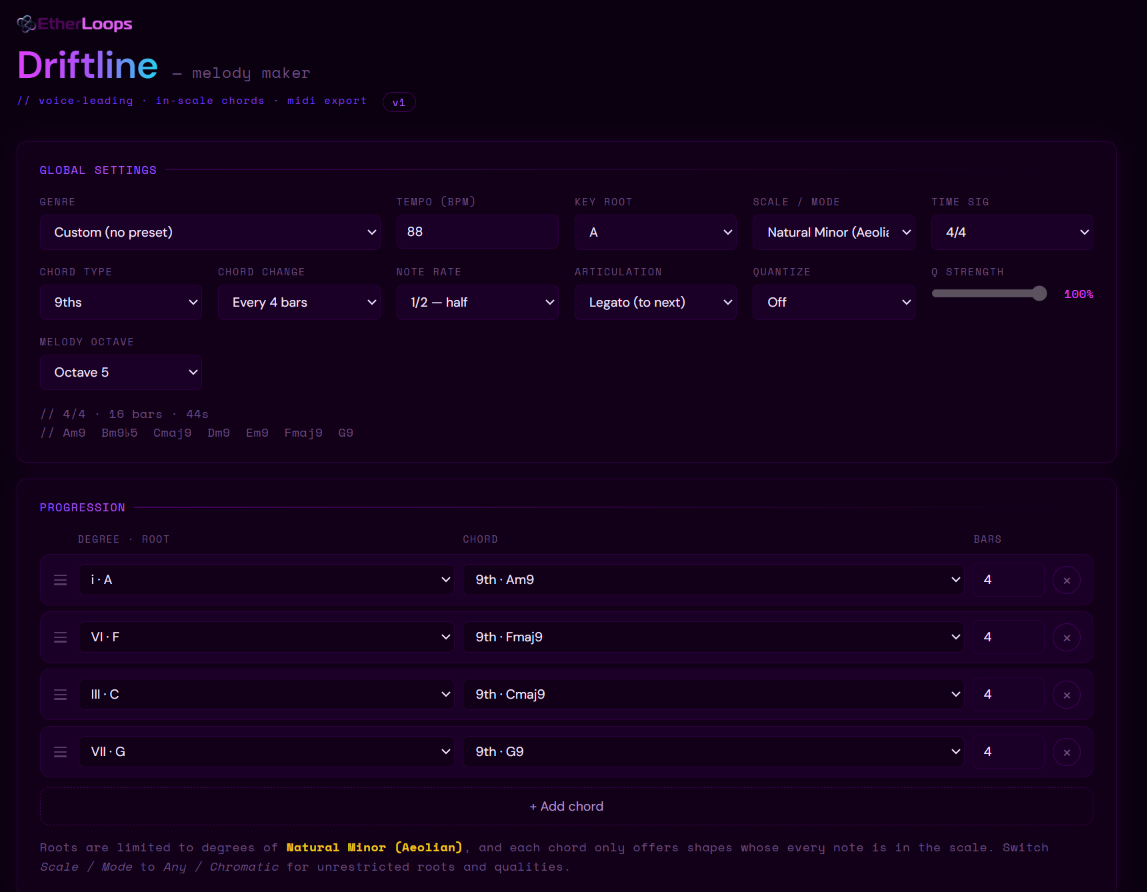Click the Bm9♭5 chord in the summary
Image resolution: width=1147 pixels, height=892 pixels.
[x=119, y=433]
